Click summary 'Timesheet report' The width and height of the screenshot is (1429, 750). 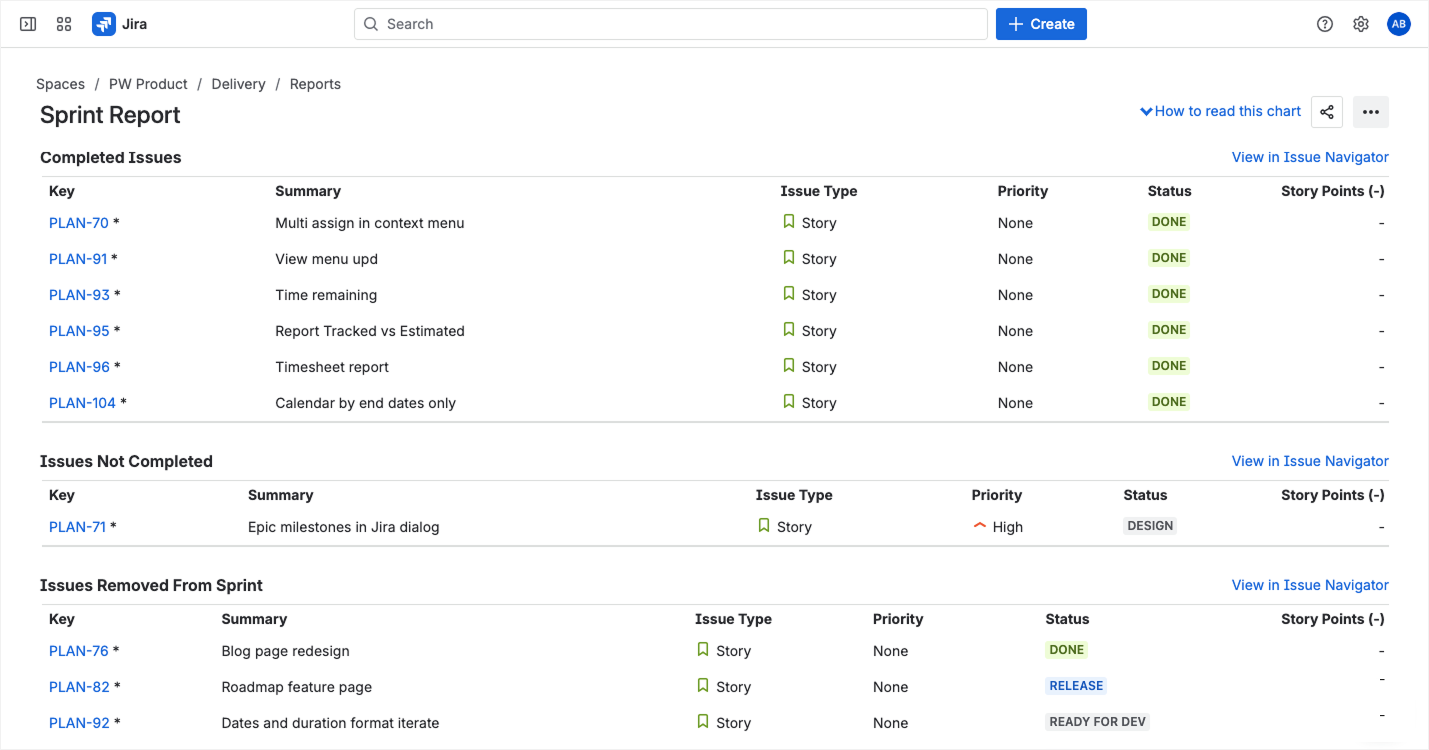[332, 367]
